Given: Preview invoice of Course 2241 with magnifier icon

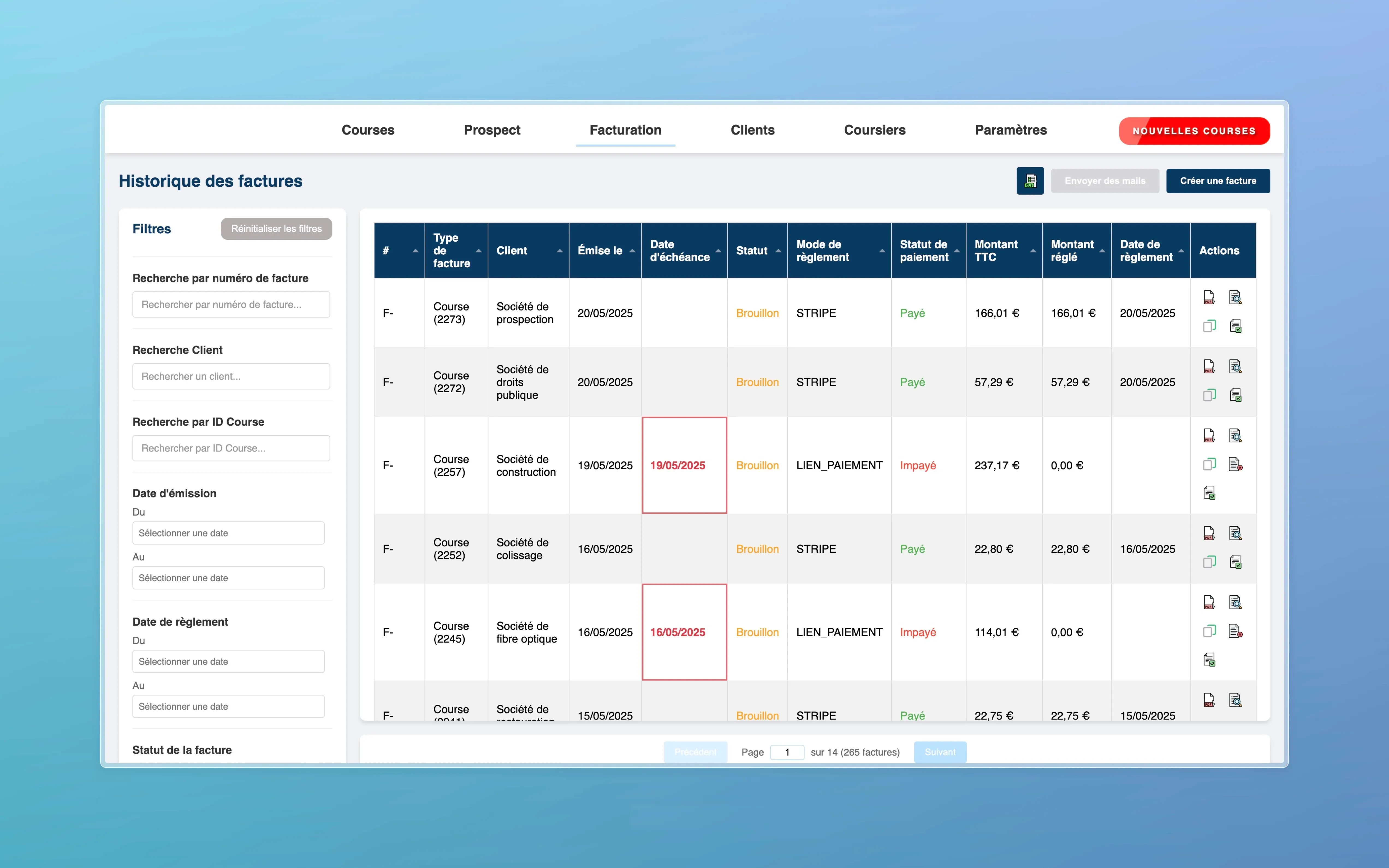Looking at the screenshot, I should (1235, 700).
